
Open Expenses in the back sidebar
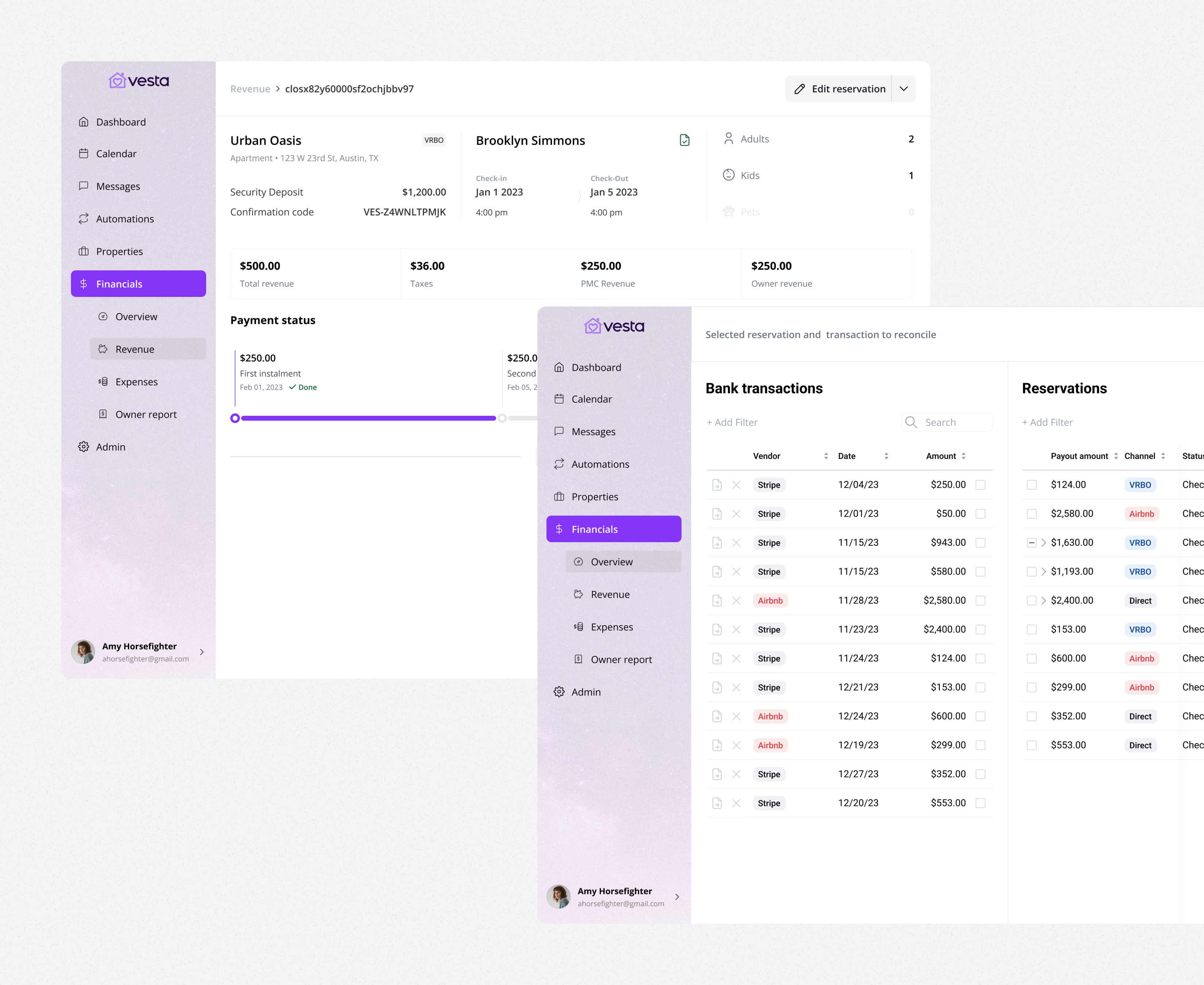136,382
